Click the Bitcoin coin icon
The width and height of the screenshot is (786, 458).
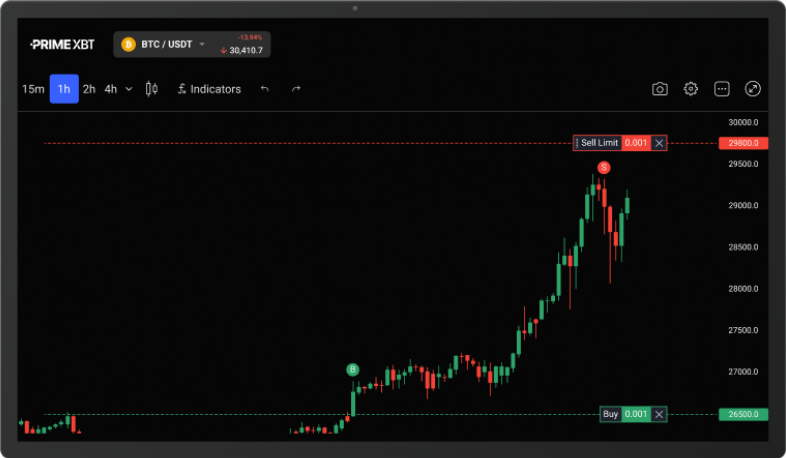tap(128, 44)
